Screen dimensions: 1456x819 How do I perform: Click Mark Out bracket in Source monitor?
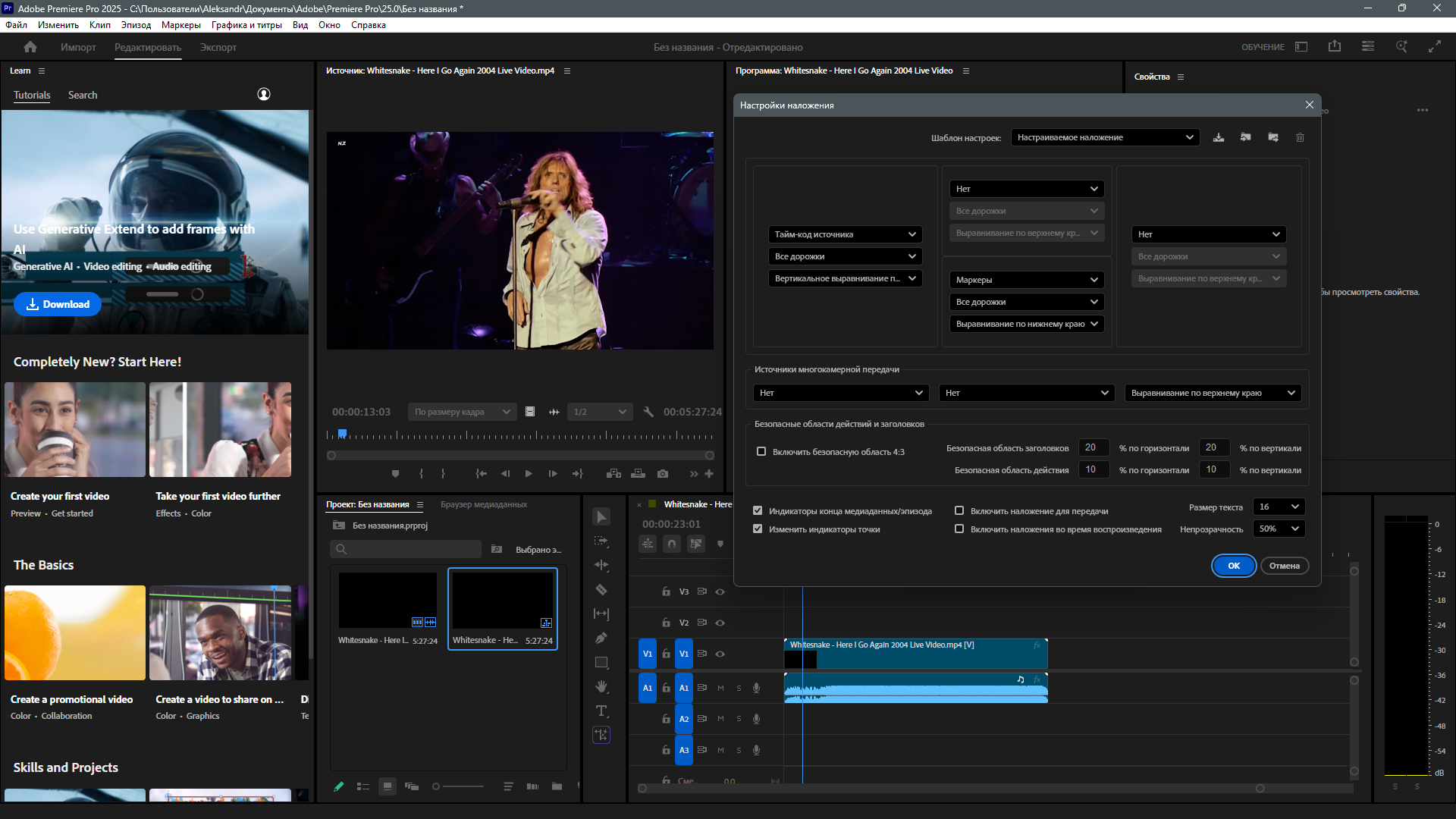click(443, 474)
